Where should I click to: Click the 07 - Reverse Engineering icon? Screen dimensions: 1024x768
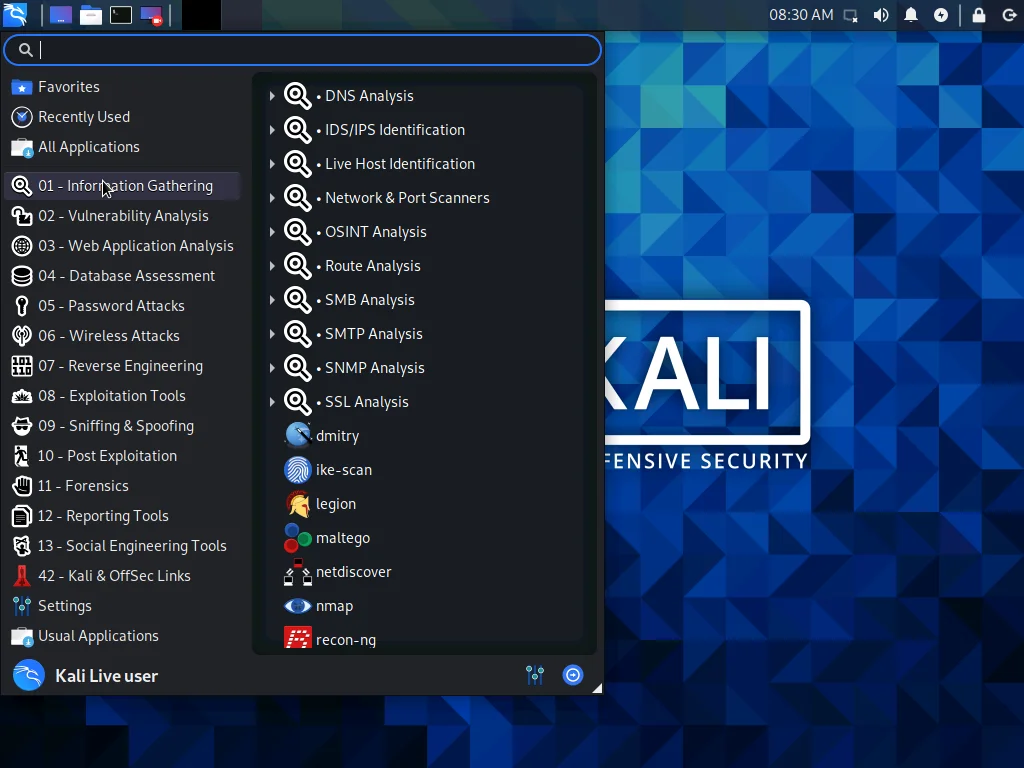coord(22,366)
